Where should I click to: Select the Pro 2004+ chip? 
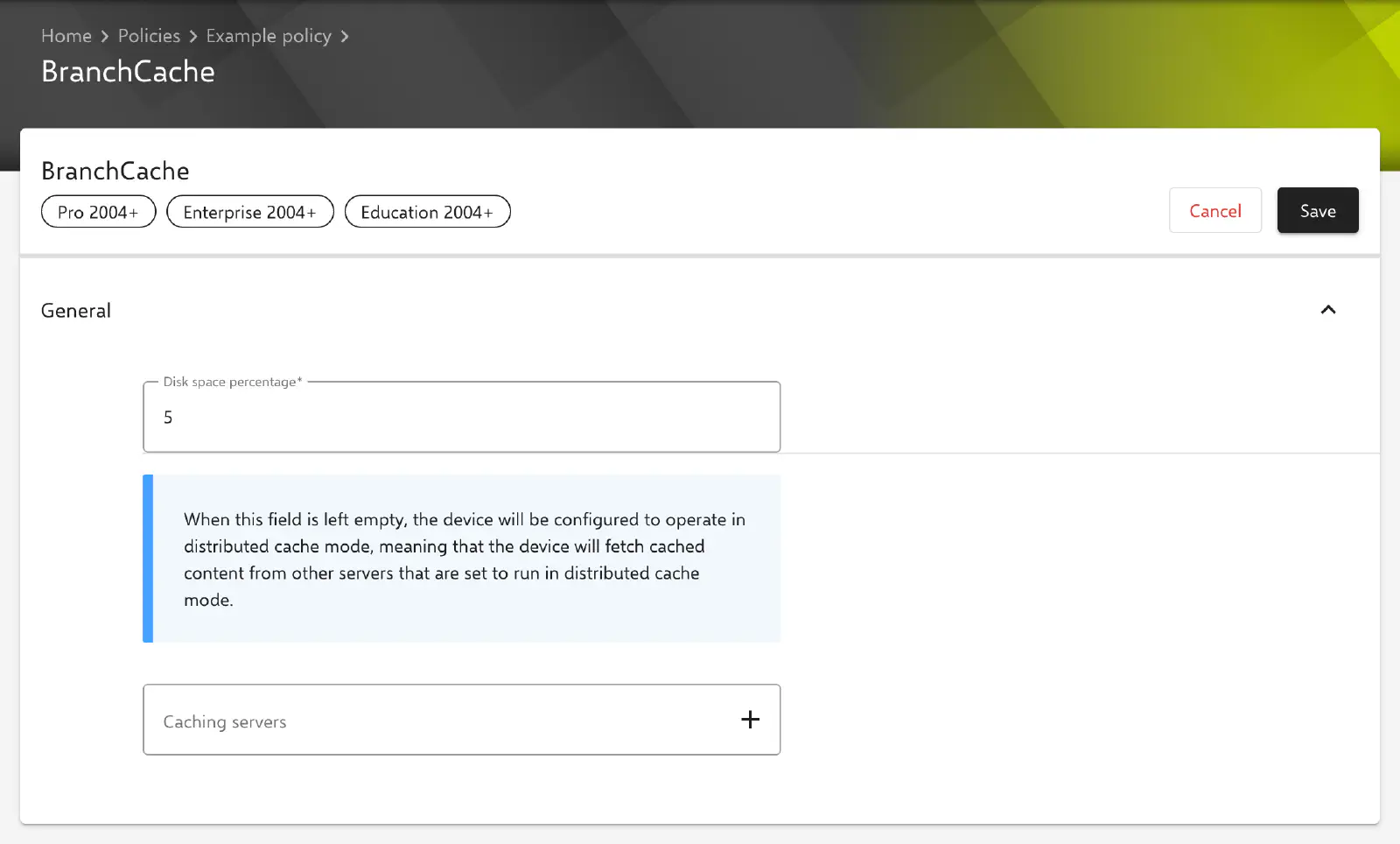coord(99,212)
